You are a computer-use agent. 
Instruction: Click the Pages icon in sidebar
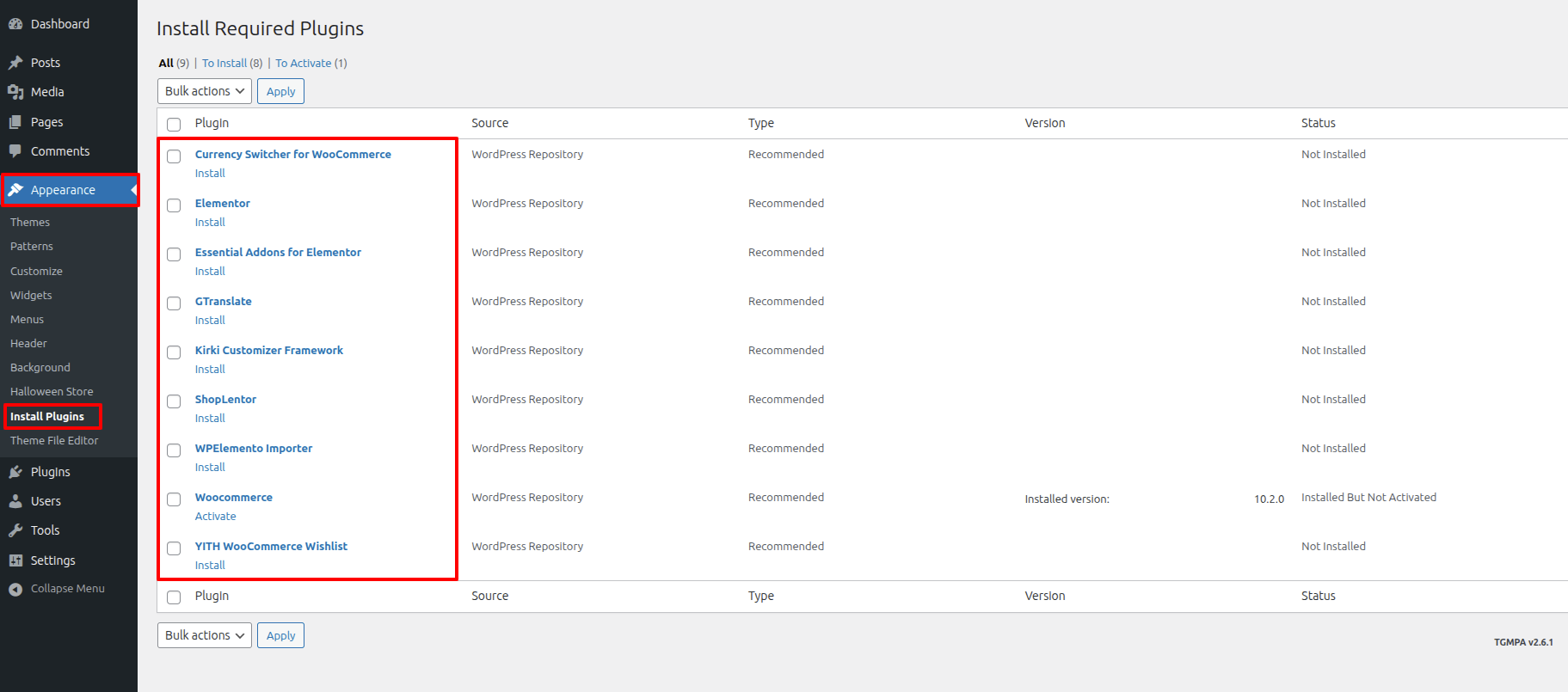(15, 122)
